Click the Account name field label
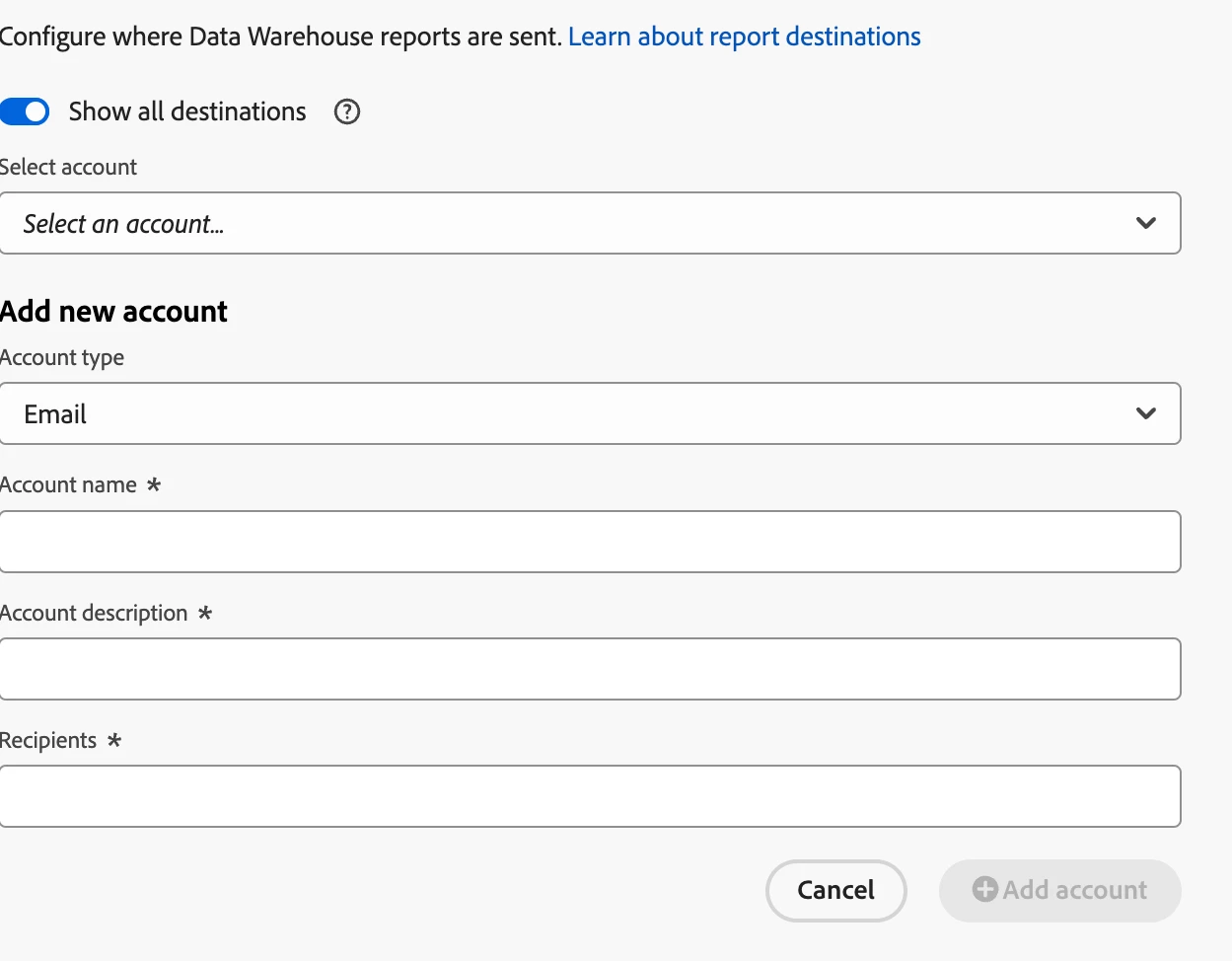 click(x=69, y=484)
